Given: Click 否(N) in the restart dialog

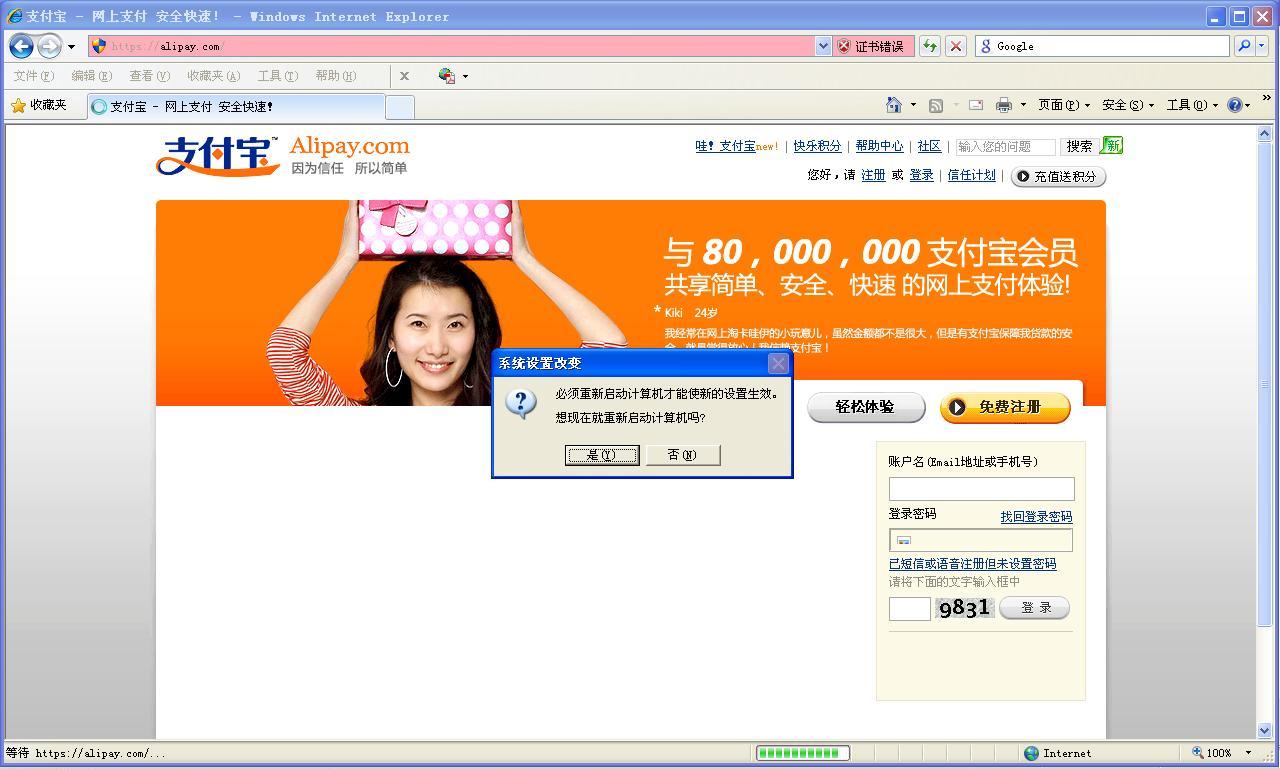Looking at the screenshot, I should tap(683, 455).
